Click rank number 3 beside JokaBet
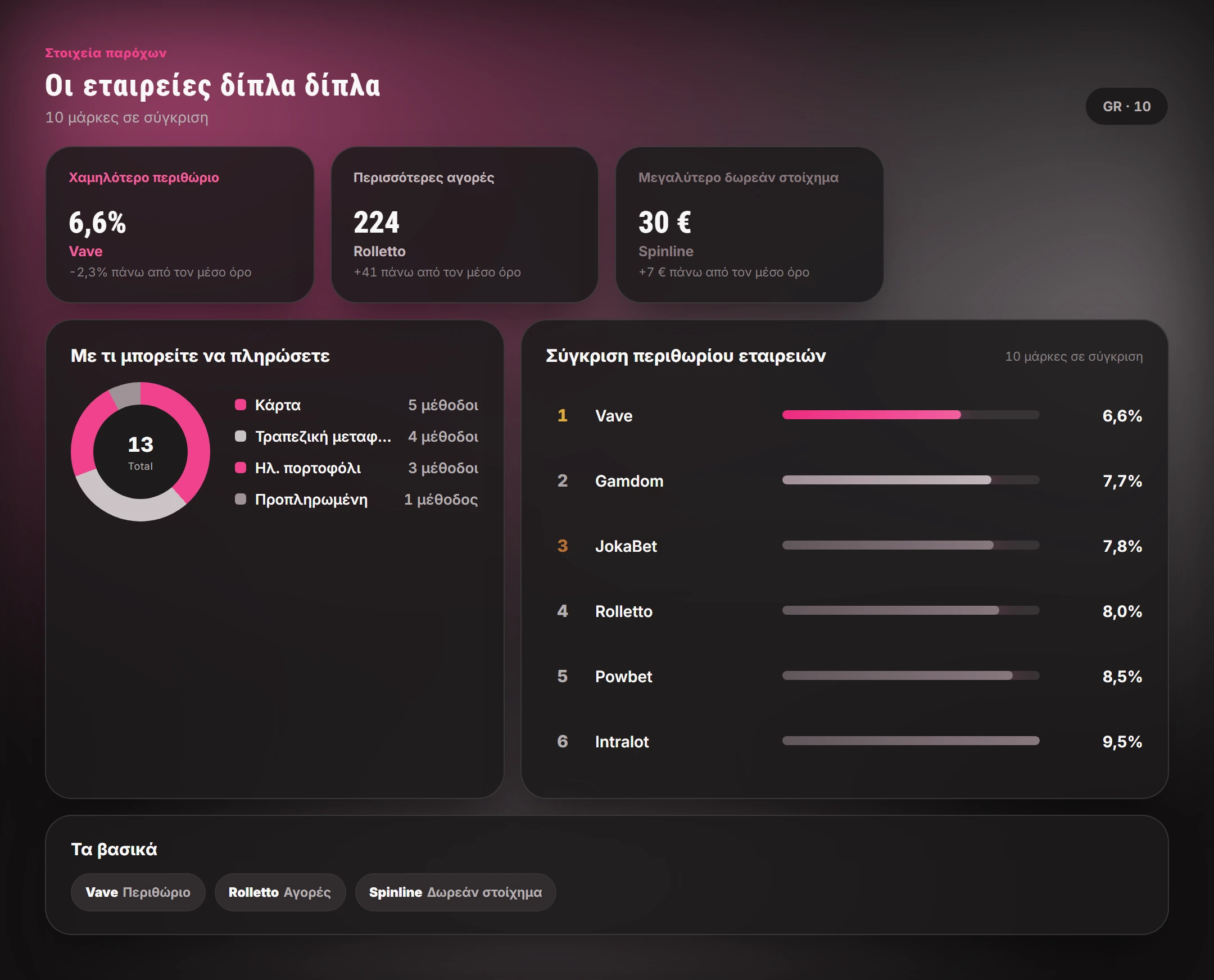 [x=563, y=546]
